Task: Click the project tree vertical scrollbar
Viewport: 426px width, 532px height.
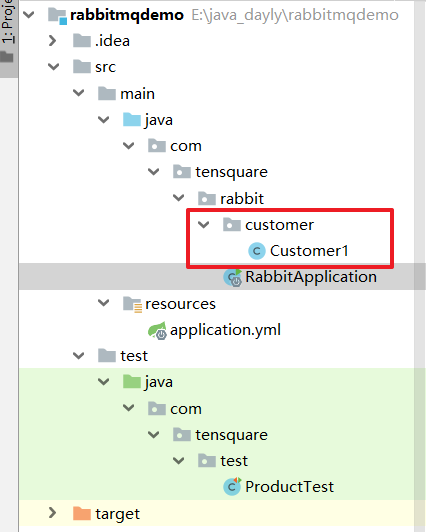Action: point(420,266)
